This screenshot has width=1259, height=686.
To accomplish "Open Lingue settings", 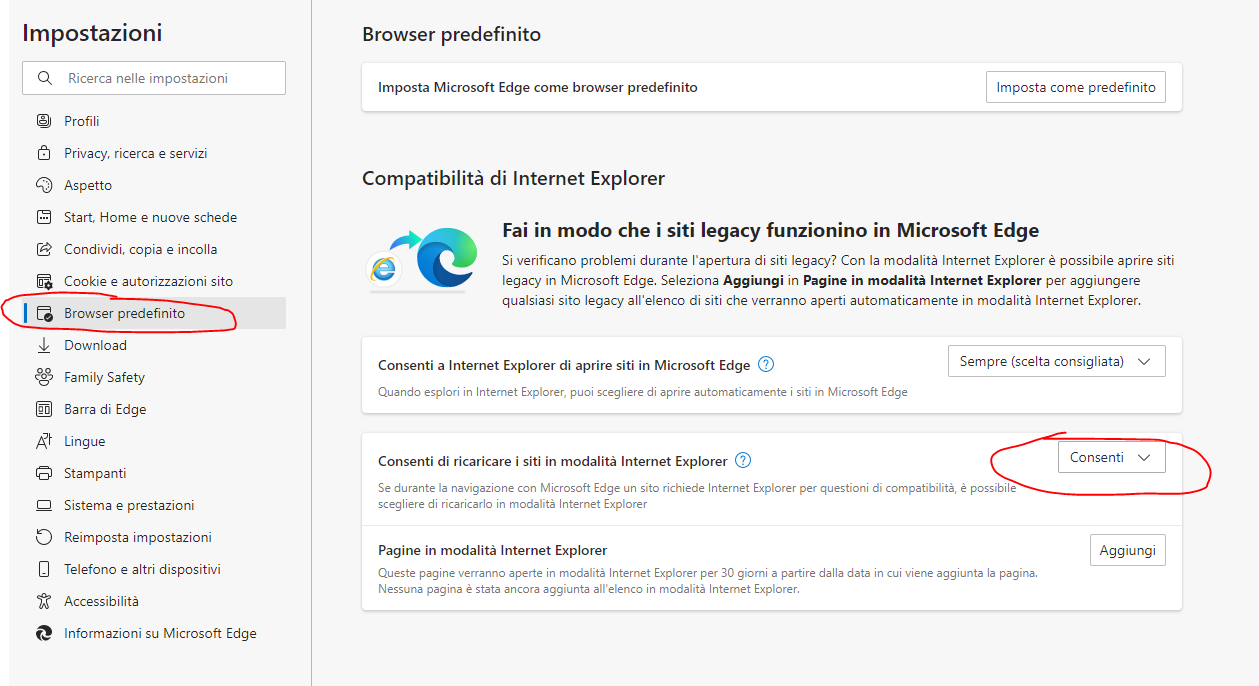I will [x=154, y=441].
